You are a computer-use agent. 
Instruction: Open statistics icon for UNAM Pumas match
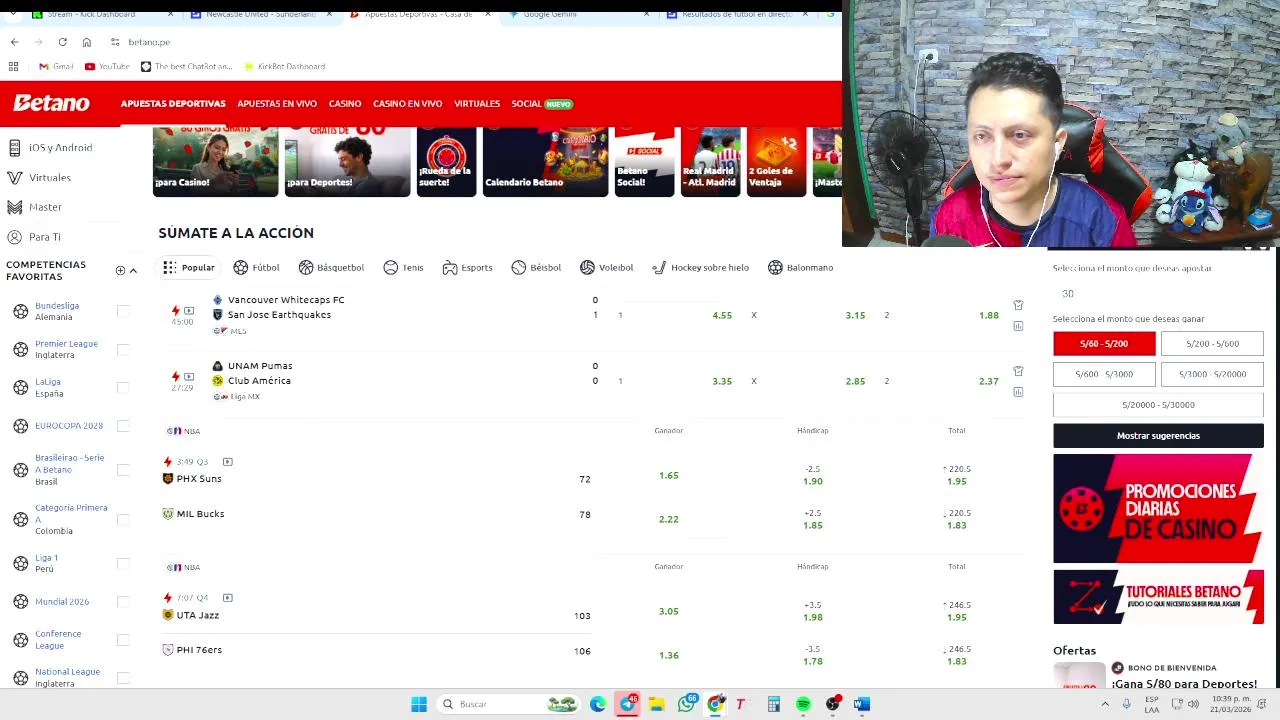tap(1018, 392)
